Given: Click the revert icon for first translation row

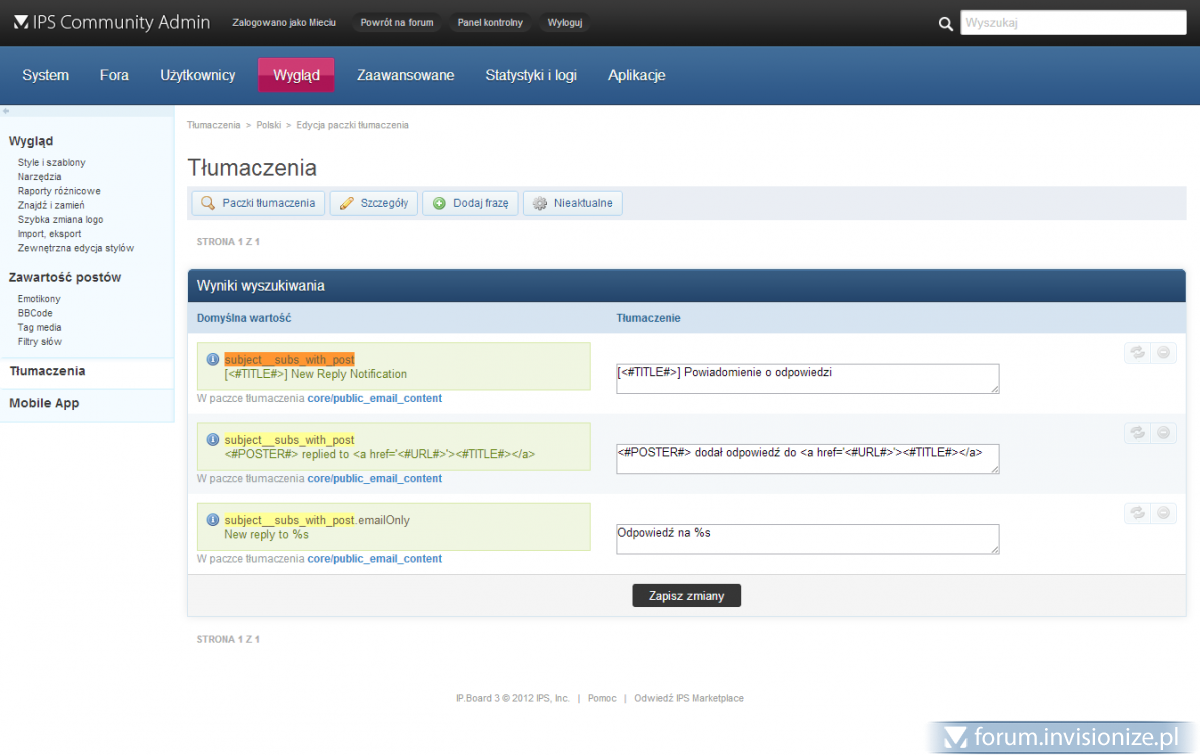Looking at the screenshot, I should (x=1137, y=352).
